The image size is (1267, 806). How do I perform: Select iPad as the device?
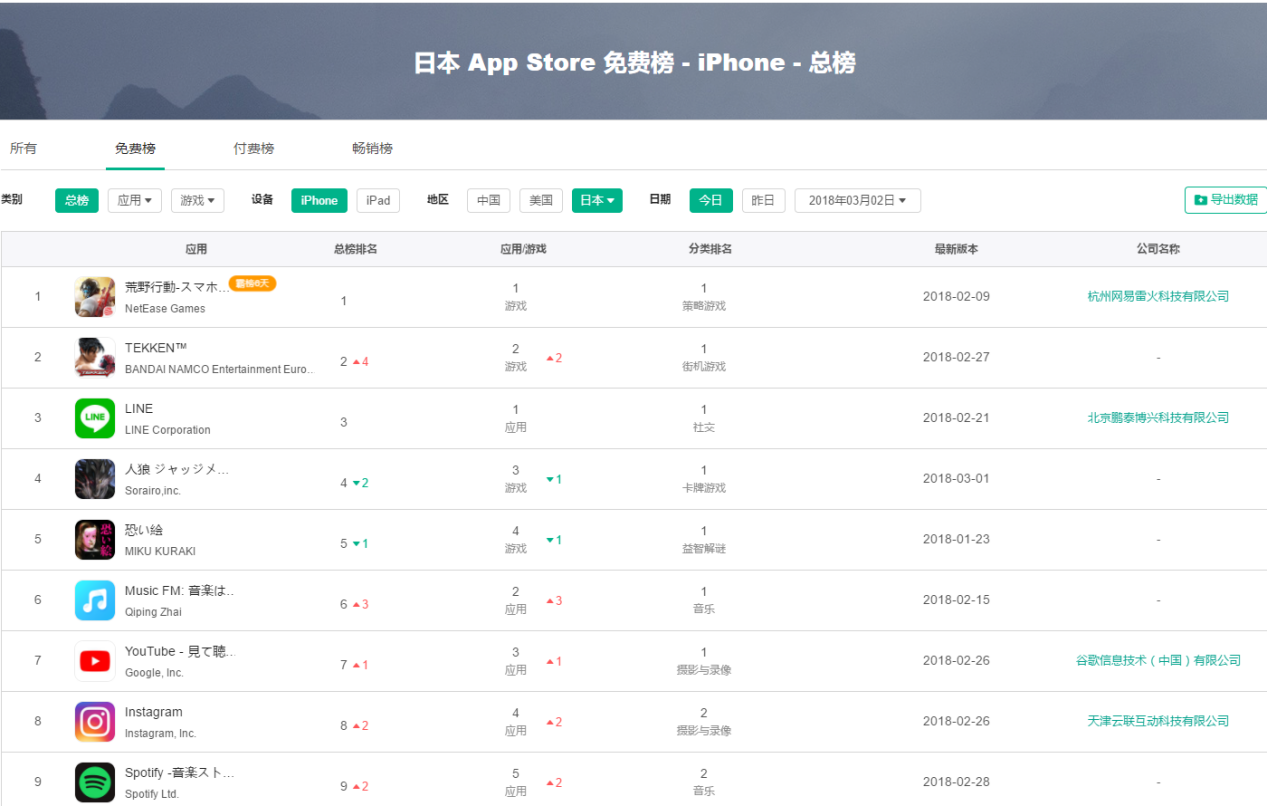click(x=378, y=200)
